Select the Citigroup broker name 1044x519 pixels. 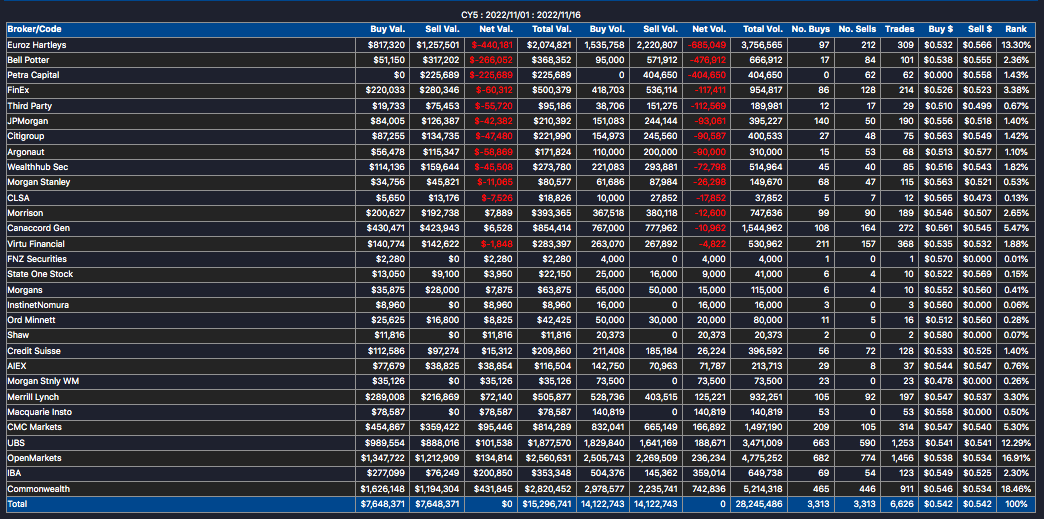click(x=26, y=136)
